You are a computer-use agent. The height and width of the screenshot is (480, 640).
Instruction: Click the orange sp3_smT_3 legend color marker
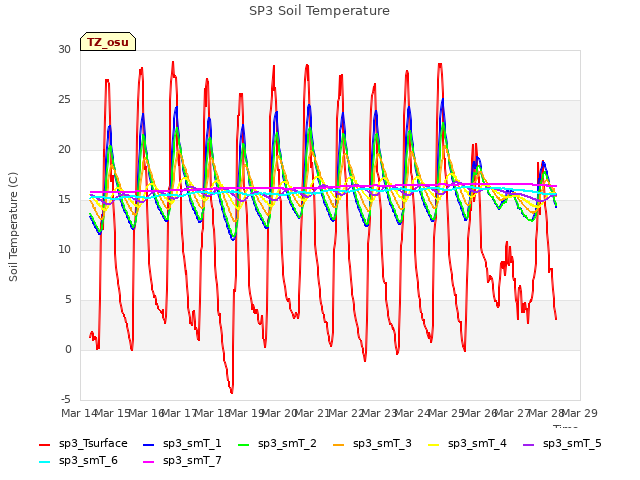(338, 444)
